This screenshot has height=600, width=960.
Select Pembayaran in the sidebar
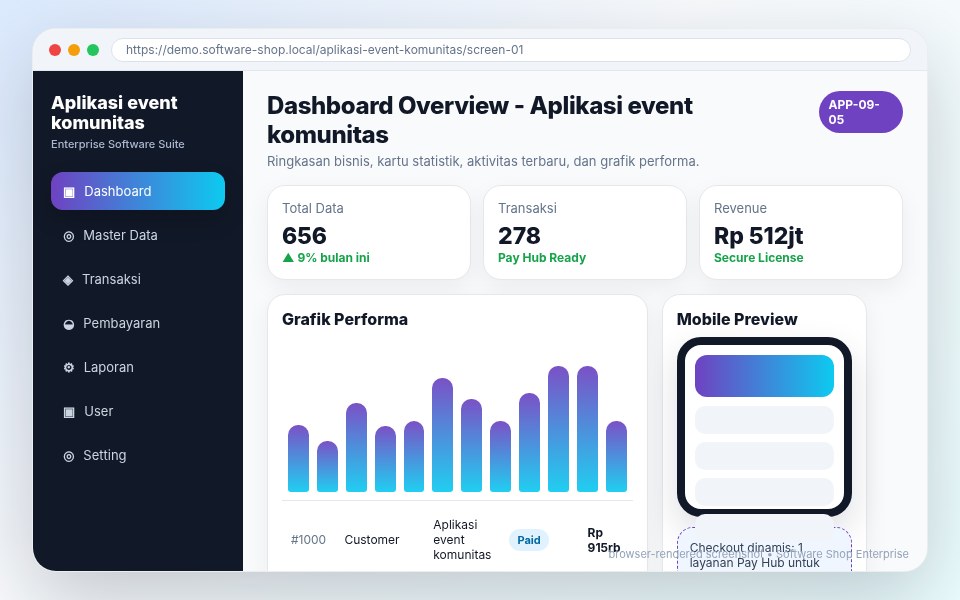[x=138, y=323]
